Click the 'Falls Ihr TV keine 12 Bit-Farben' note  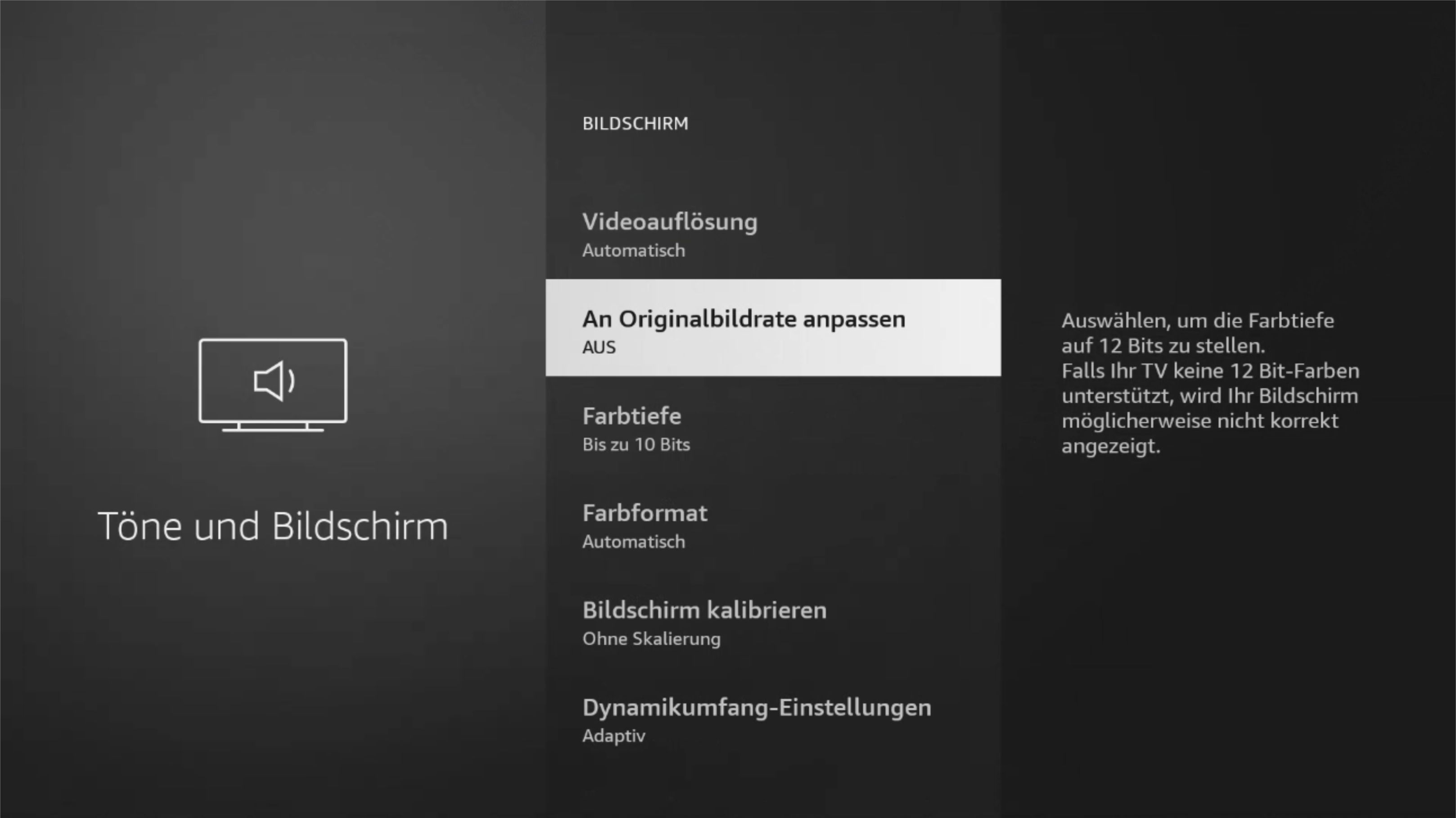pos(1210,371)
